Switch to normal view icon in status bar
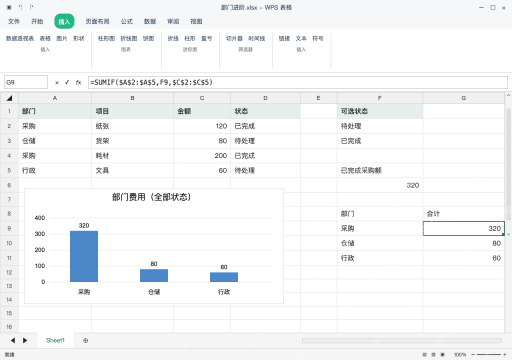512x360 pixels. pyautogui.click(x=424, y=355)
